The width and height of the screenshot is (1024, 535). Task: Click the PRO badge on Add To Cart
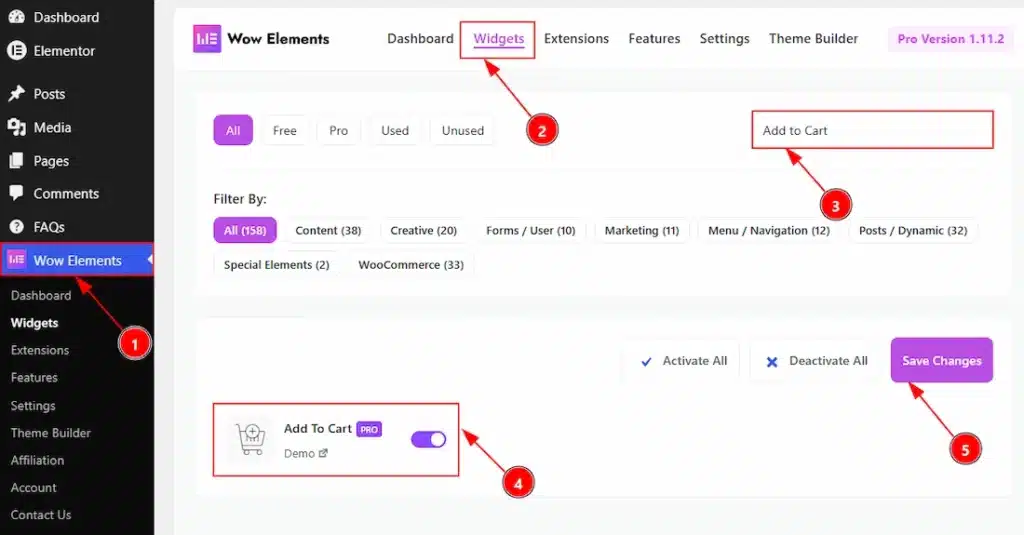point(369,429)
